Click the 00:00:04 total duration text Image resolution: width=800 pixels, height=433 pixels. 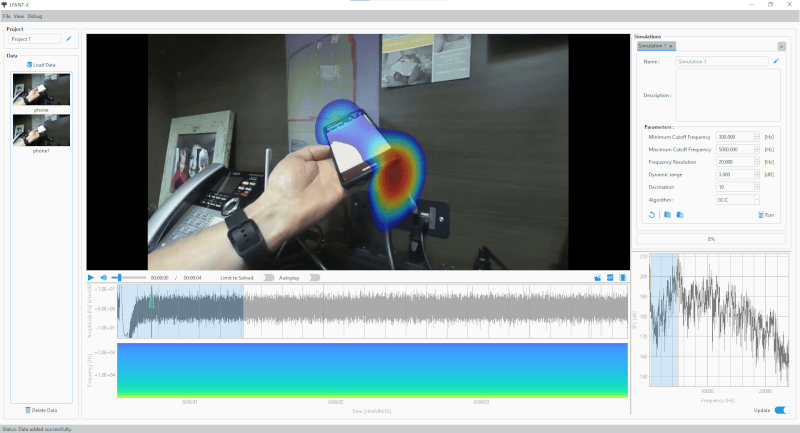pos(192,278)
